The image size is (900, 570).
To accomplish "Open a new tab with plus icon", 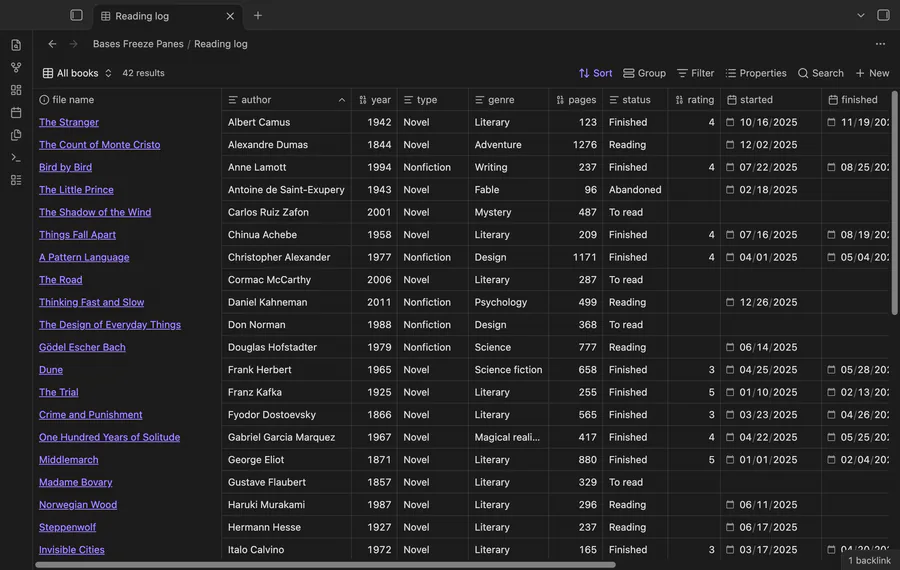I will [258, 15].
